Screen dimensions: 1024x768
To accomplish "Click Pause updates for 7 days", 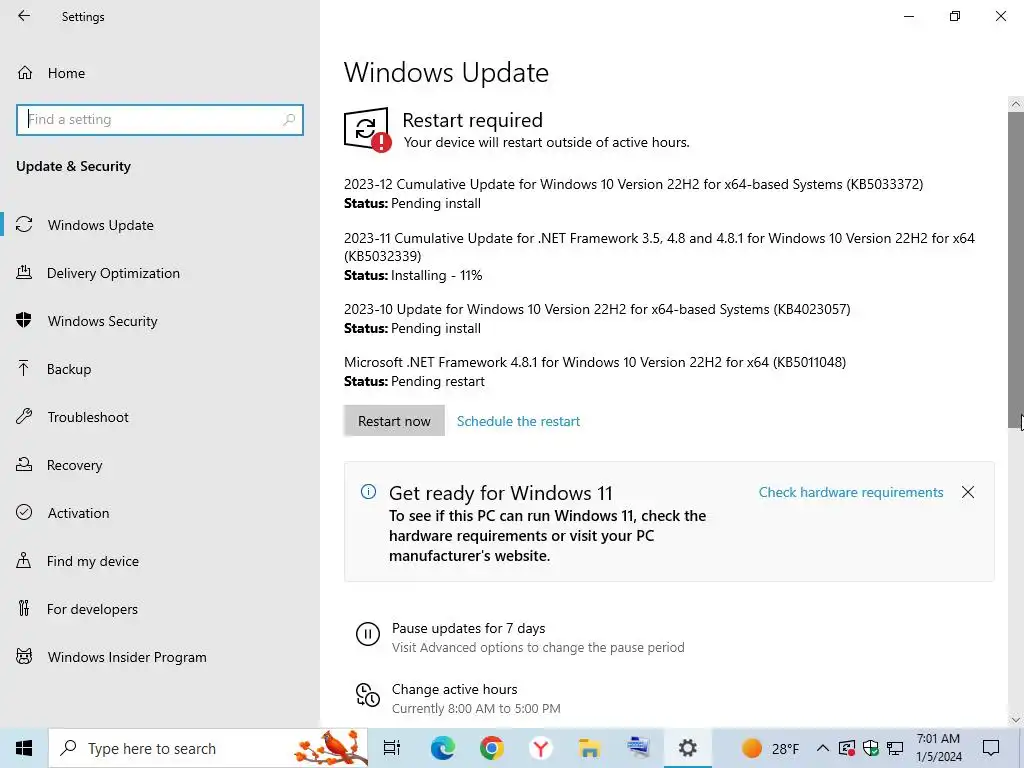I will click(x=468, y=628).
